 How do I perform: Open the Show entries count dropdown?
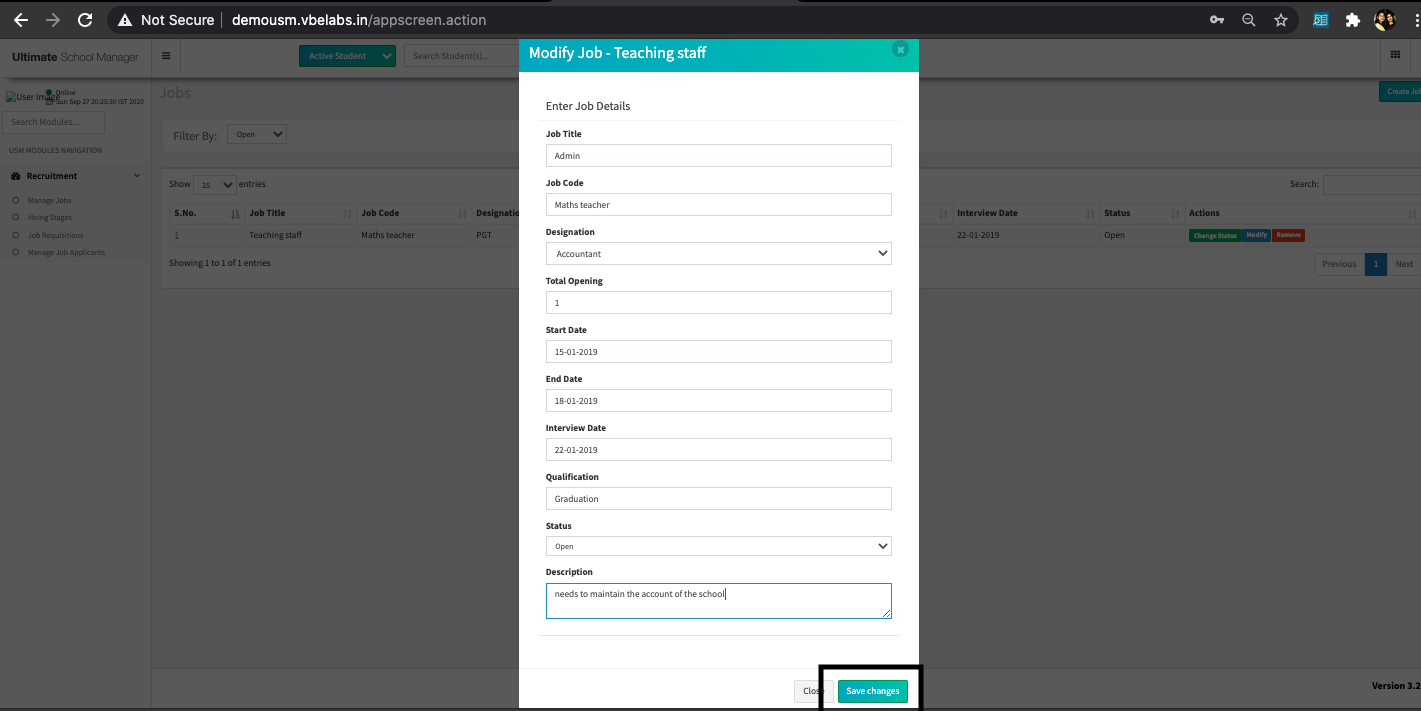[215, 185]
